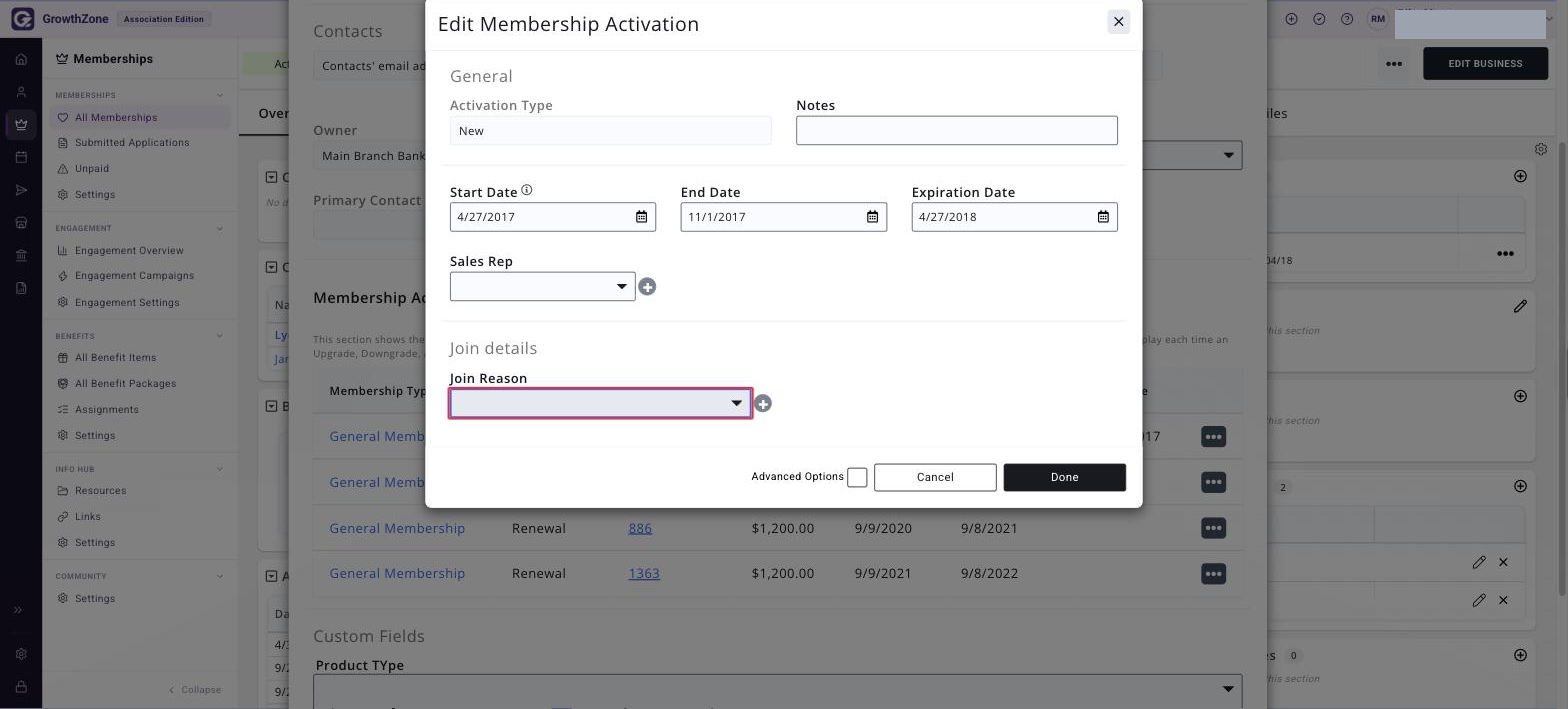Open the Sales Rep dropdown
The width and height of the screenshot is (1568, 709).
pyautogui.click(x=542, y=286)
